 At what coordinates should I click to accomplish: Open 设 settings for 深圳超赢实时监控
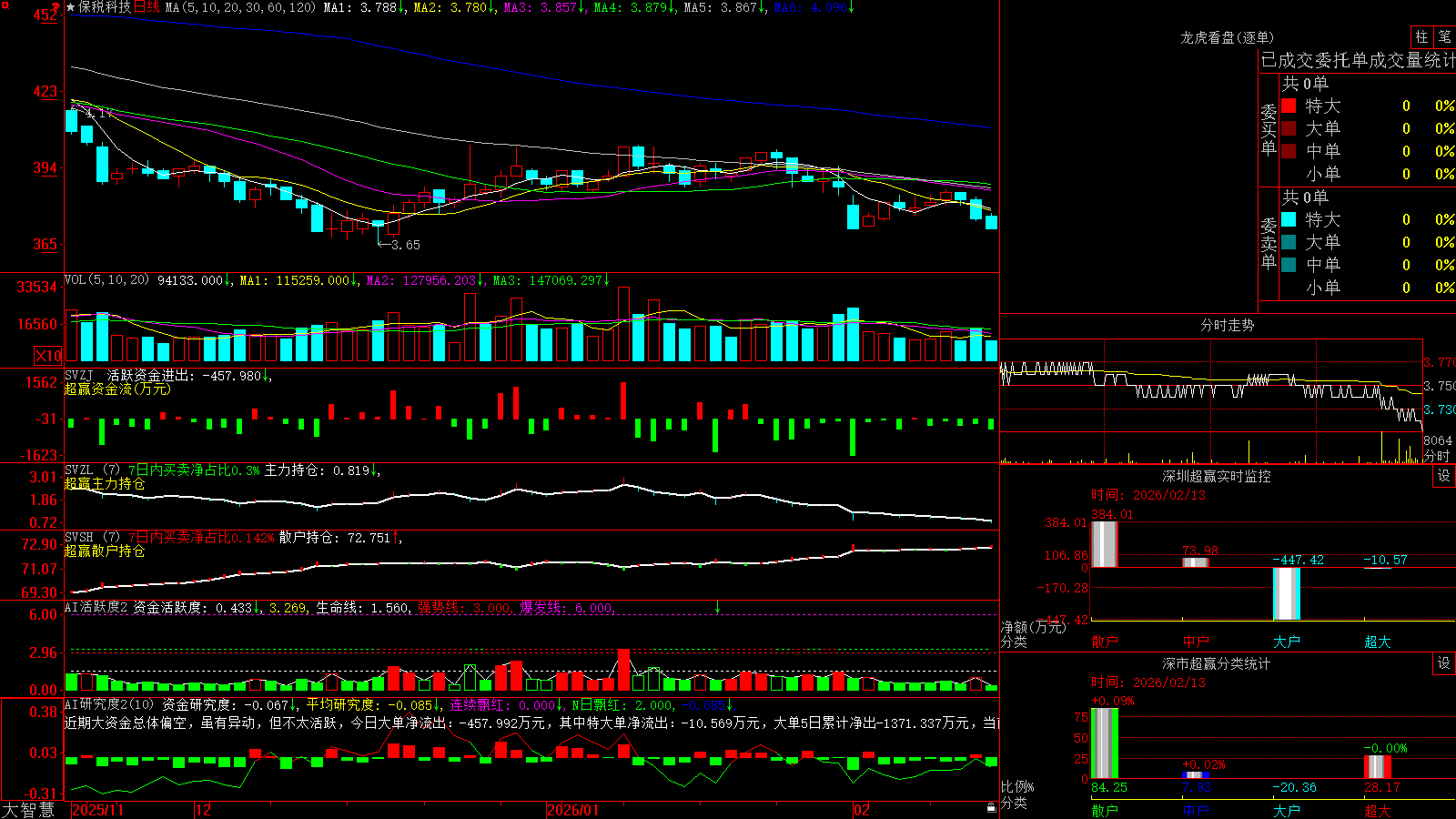[x=1444, y=476]
